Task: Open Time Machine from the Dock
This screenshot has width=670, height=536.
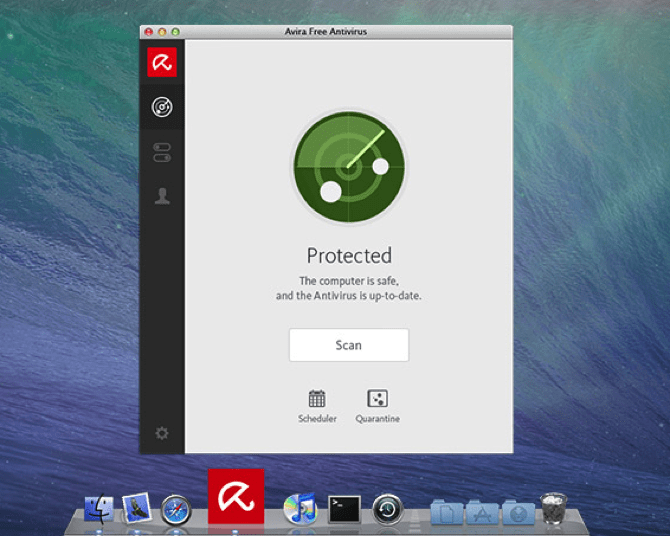Action: 388,509
